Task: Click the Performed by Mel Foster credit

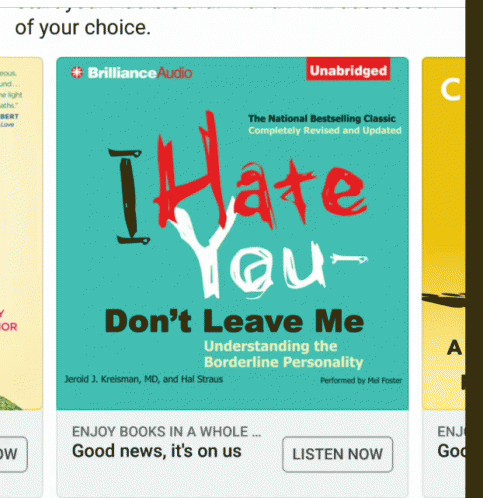Action: click(x=361, y=380)
